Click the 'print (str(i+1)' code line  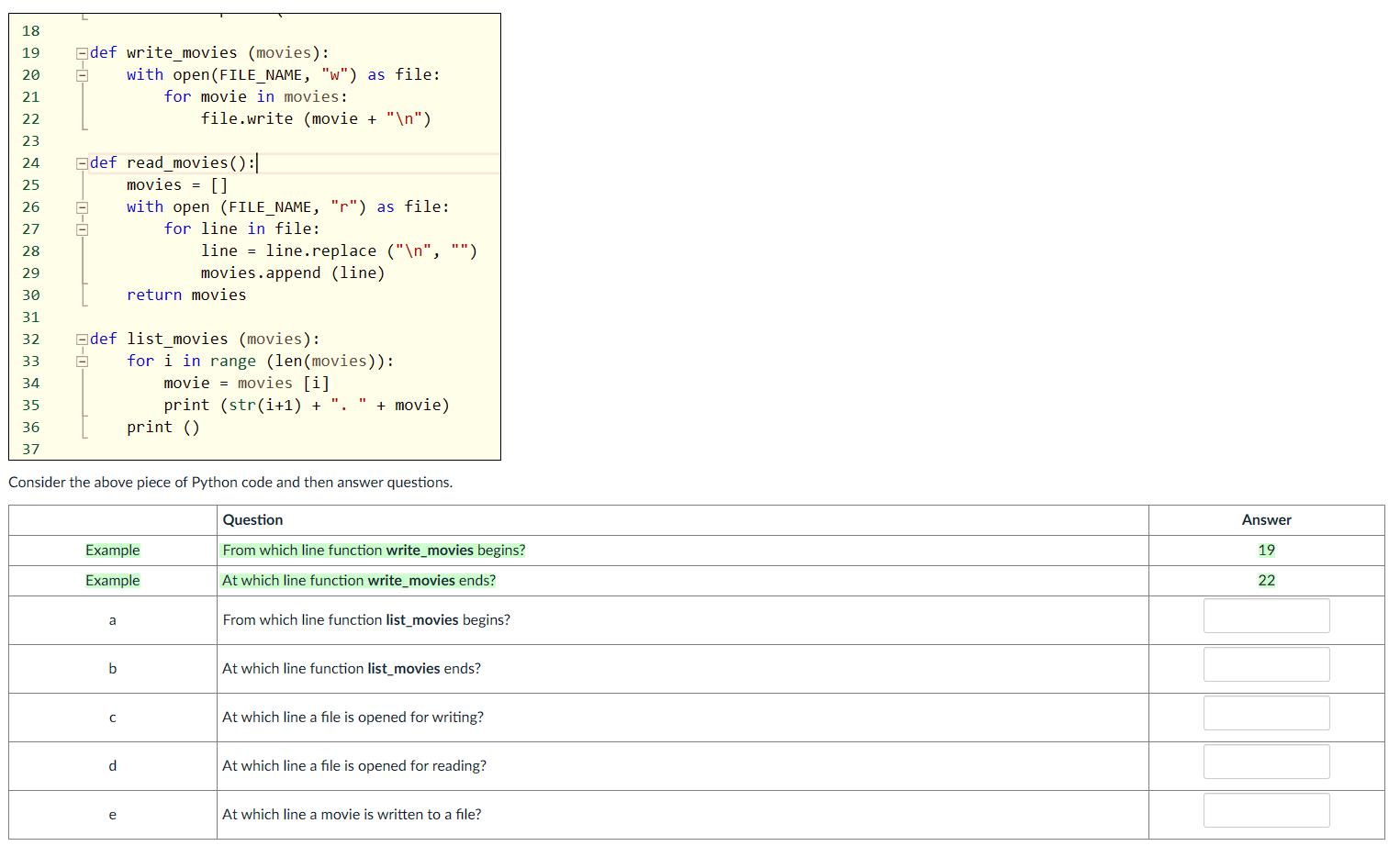[x=307, y=406]
